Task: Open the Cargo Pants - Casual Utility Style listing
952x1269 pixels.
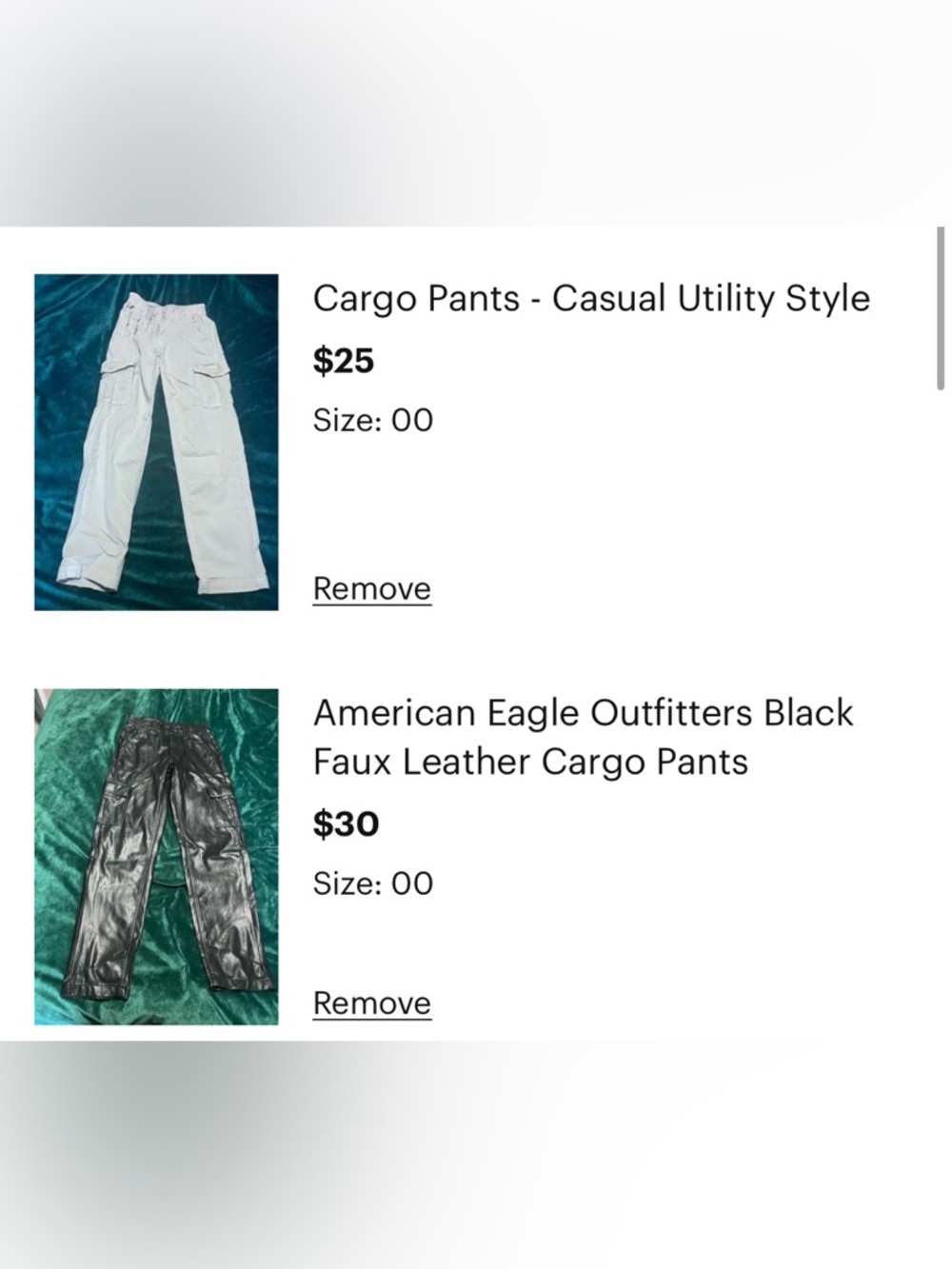Action: (590, 299)
